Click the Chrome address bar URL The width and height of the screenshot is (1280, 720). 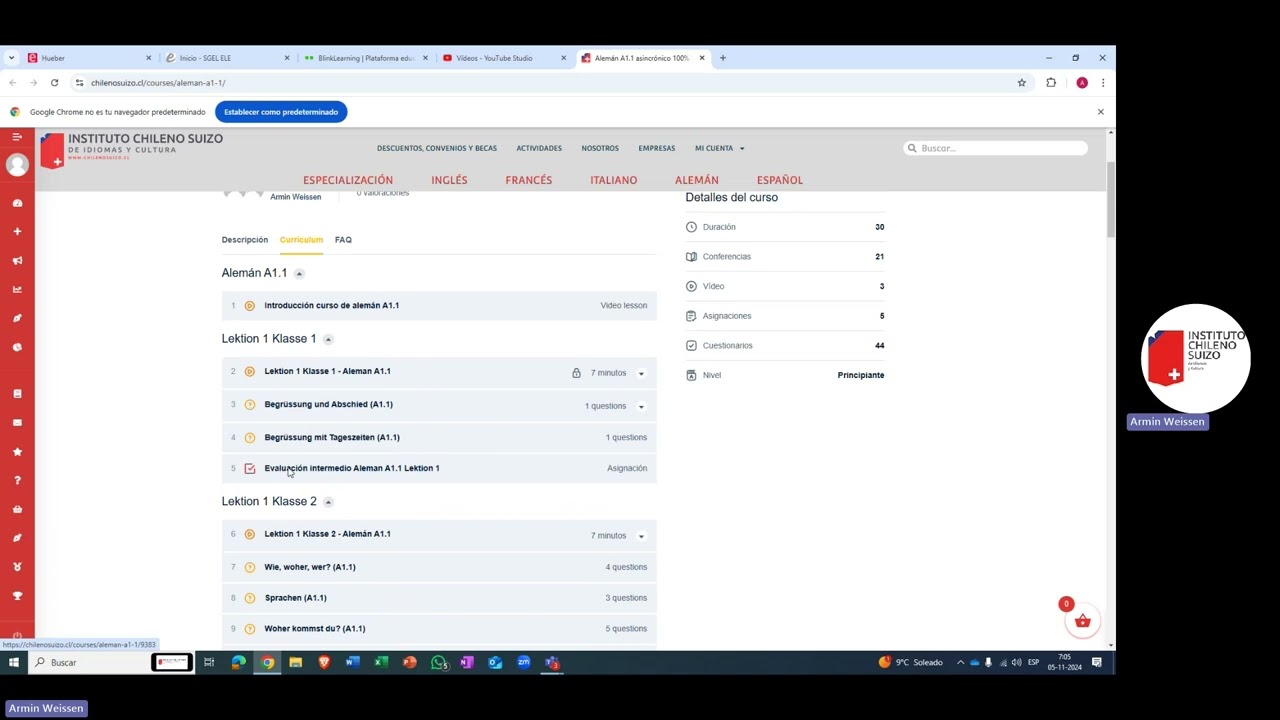158,83
